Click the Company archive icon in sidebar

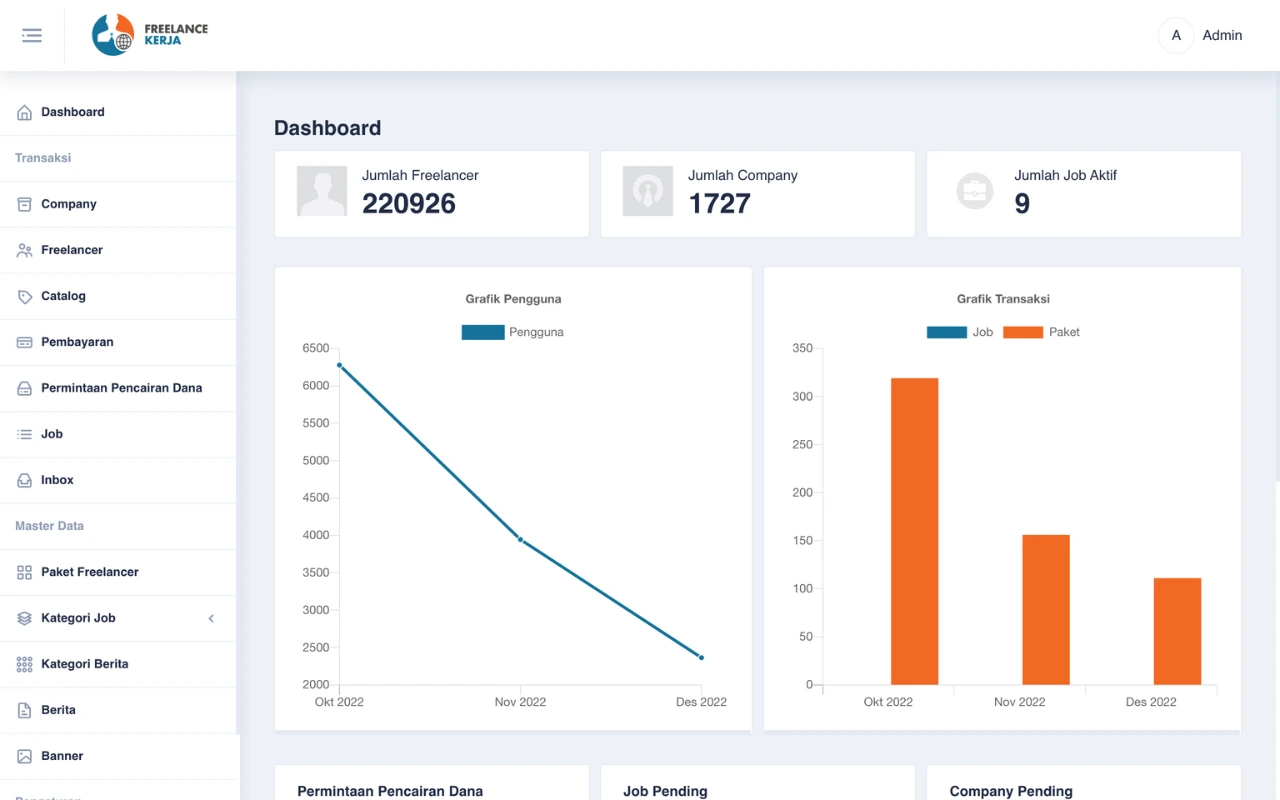pyautogui.click(x=25, y=204)
